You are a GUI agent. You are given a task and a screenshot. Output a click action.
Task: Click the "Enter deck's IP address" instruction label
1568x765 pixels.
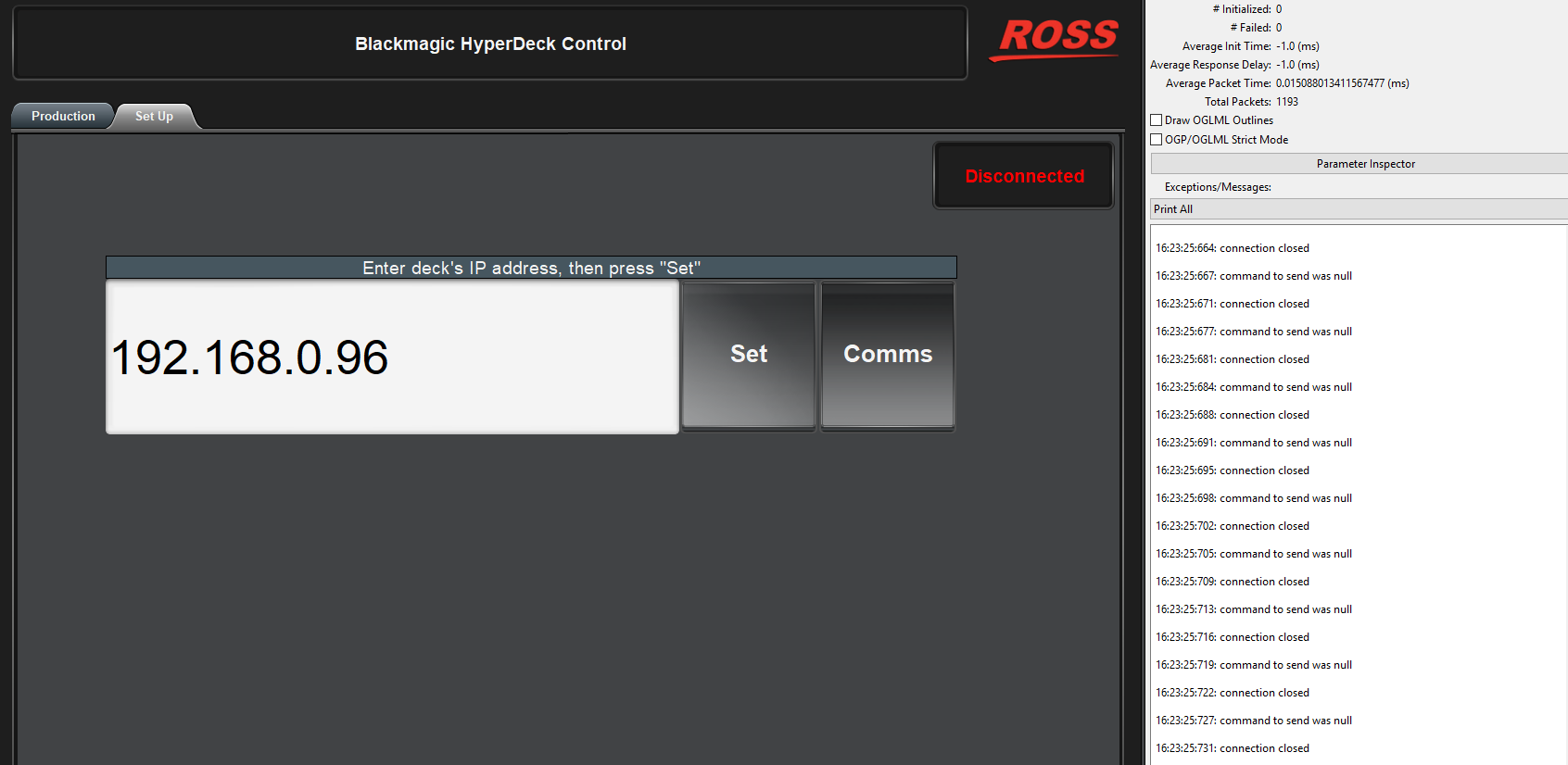pyautogui.click(x=531, y=268)
